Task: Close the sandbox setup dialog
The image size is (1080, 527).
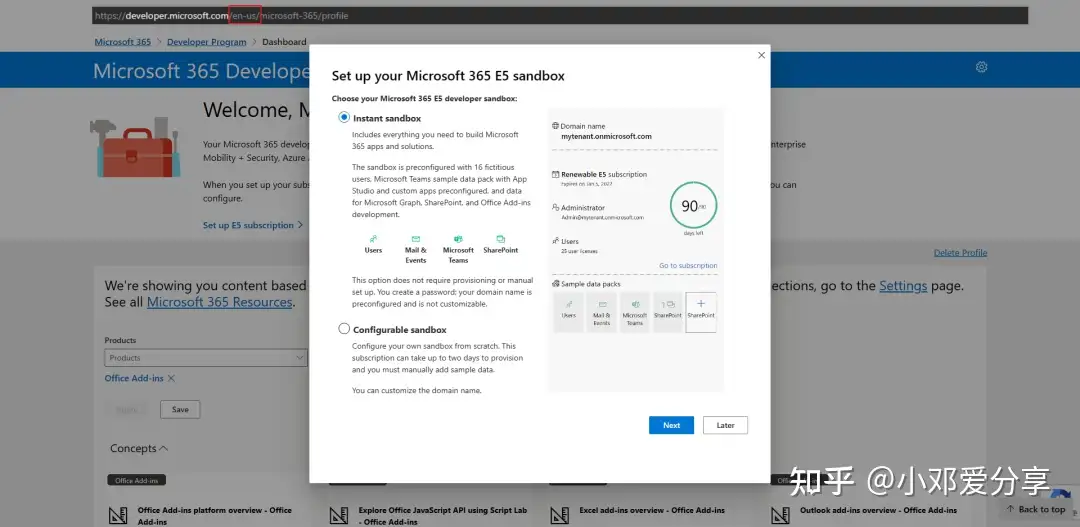Action: (761, 55)
